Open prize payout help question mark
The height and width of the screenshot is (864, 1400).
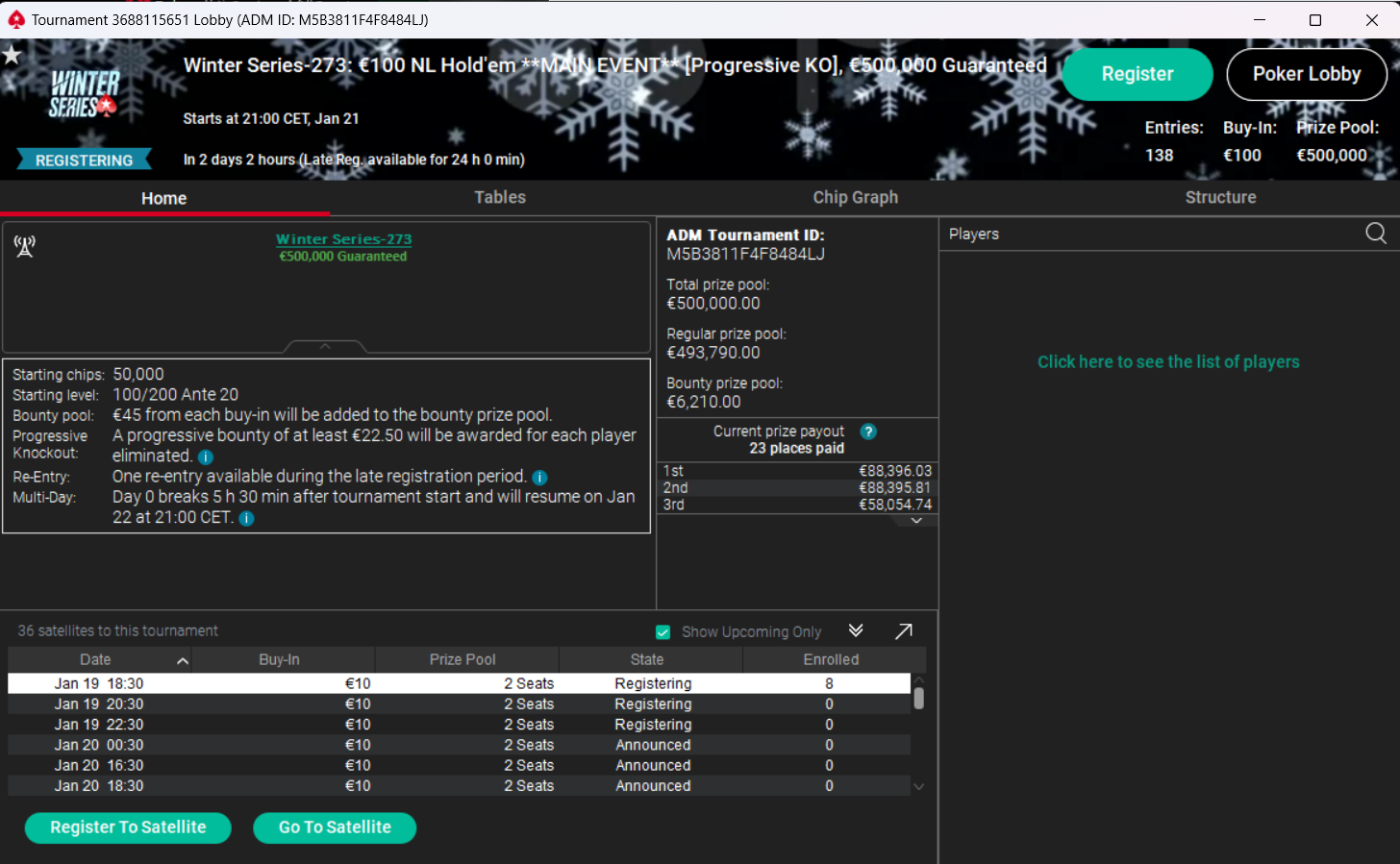tap(868, 432)
